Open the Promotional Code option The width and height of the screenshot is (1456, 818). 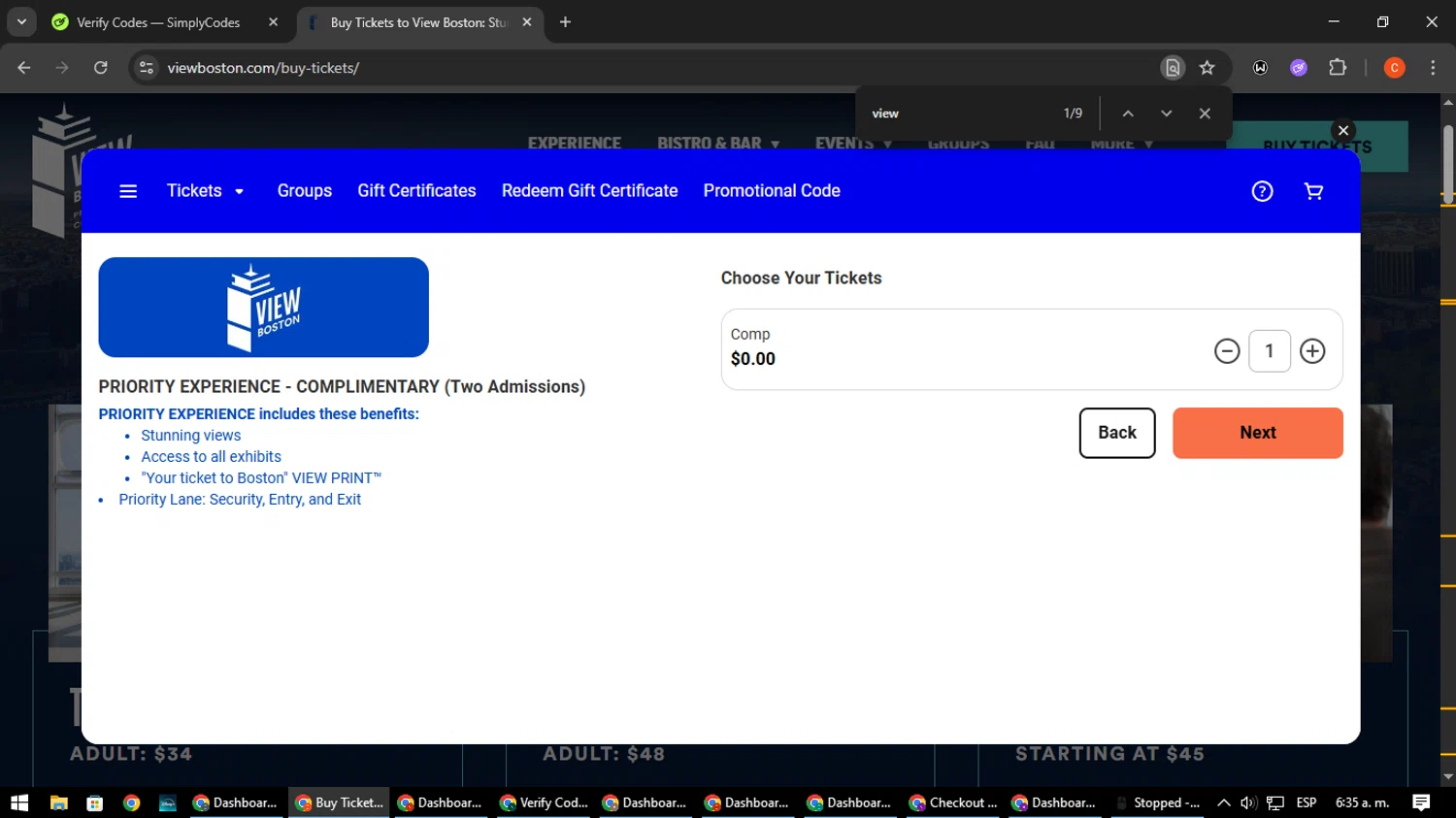(x=772, y=191)
